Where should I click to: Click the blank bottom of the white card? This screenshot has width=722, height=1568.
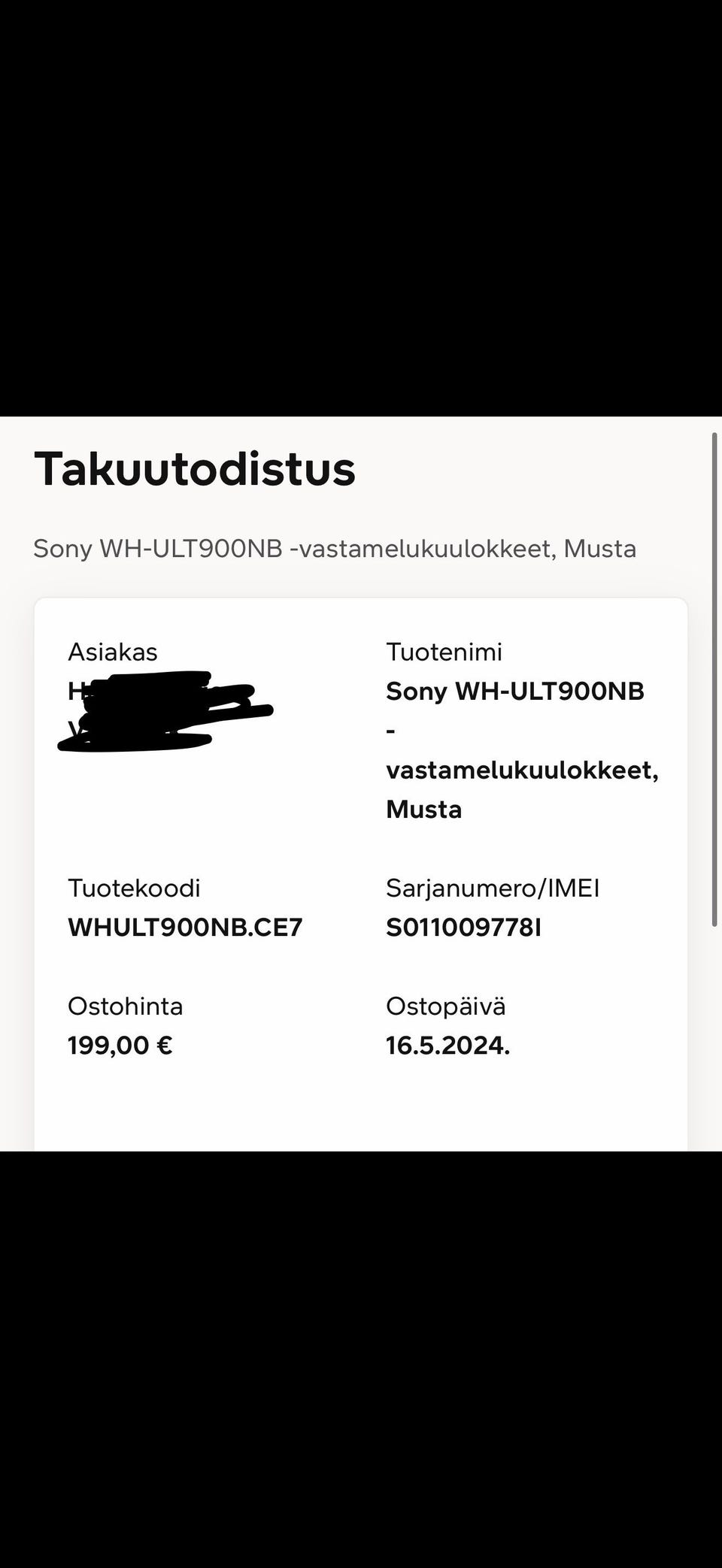(x=361, y=1112)
